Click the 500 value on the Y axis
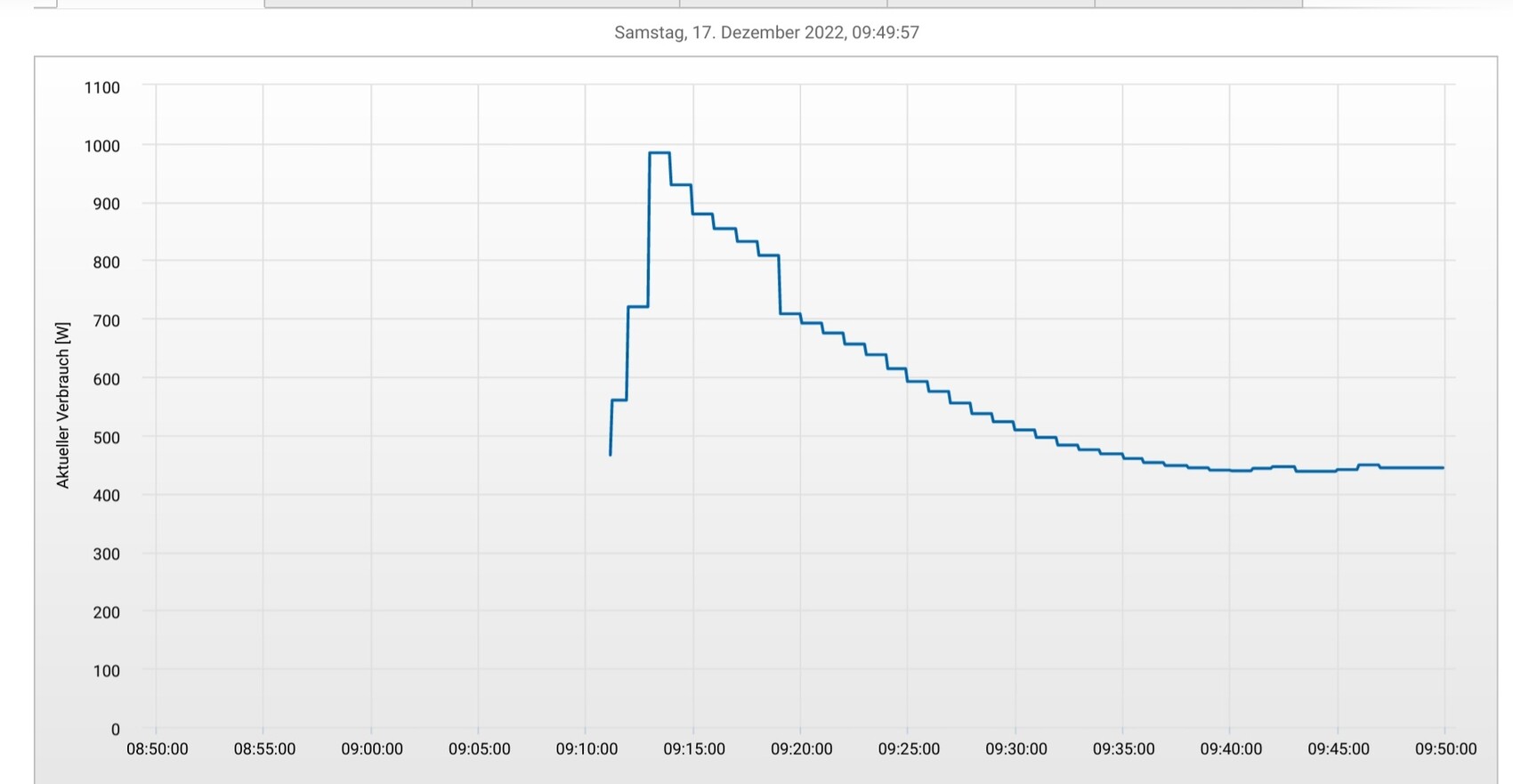1513x784 pixels. [x=106, y=438]
